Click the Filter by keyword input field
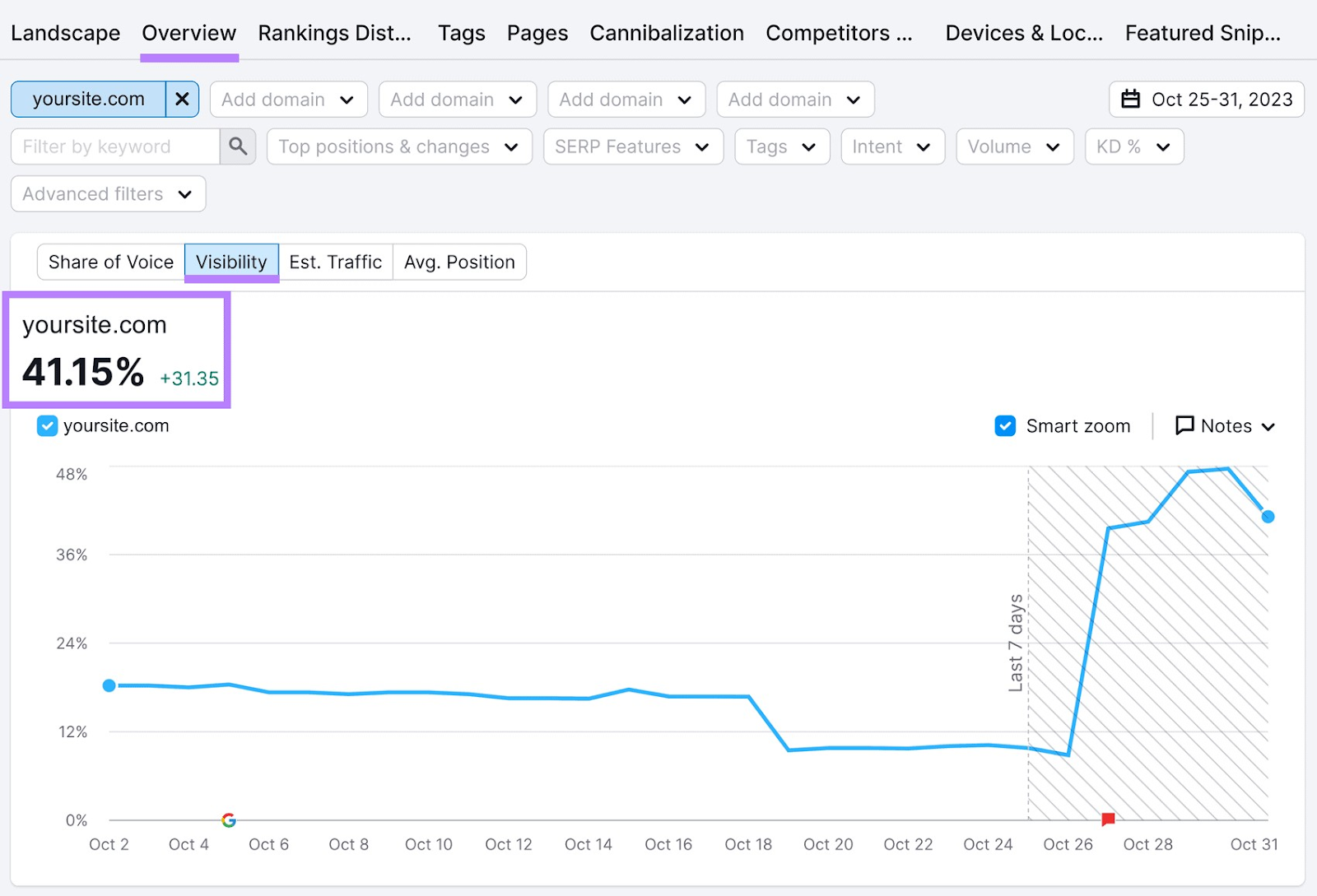 (115, 146)
